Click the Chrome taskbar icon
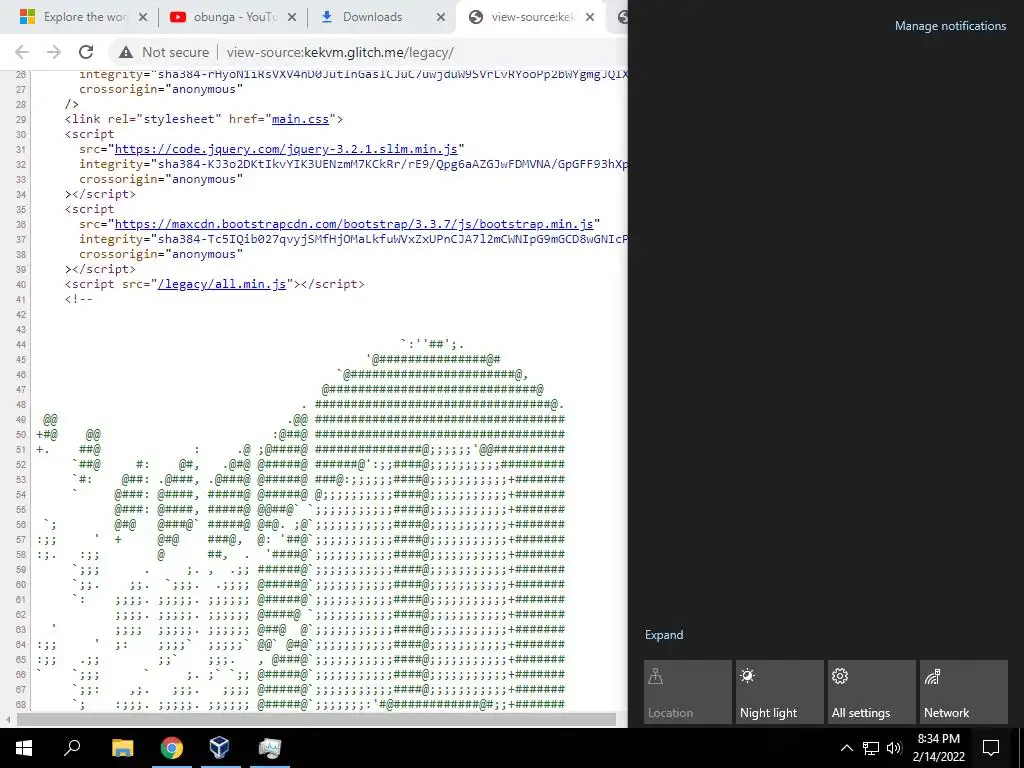1024x768 pixels. point(171,748)
